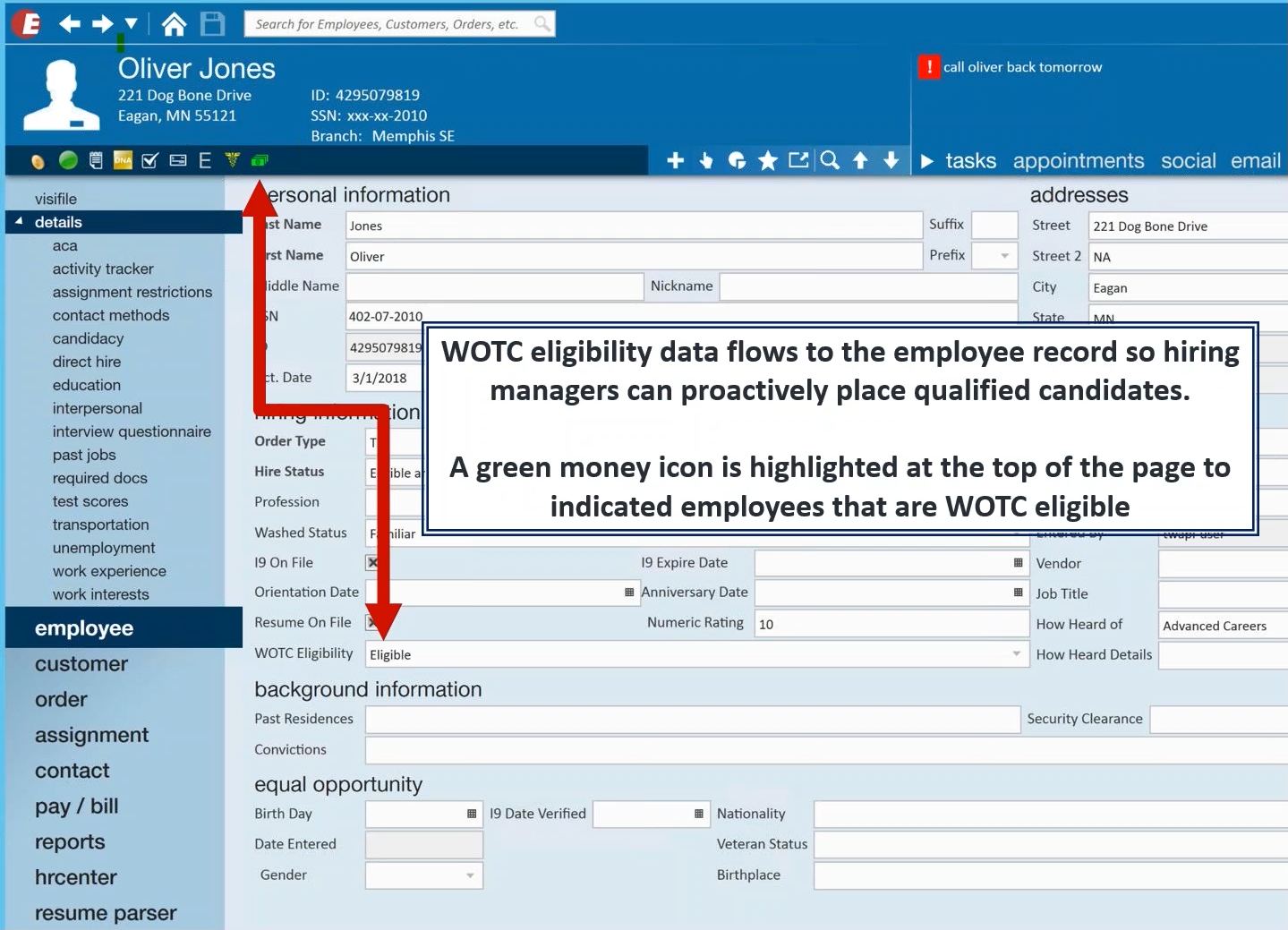Open the visifile page
This screenshot has height=930, width=1288.
55,199
